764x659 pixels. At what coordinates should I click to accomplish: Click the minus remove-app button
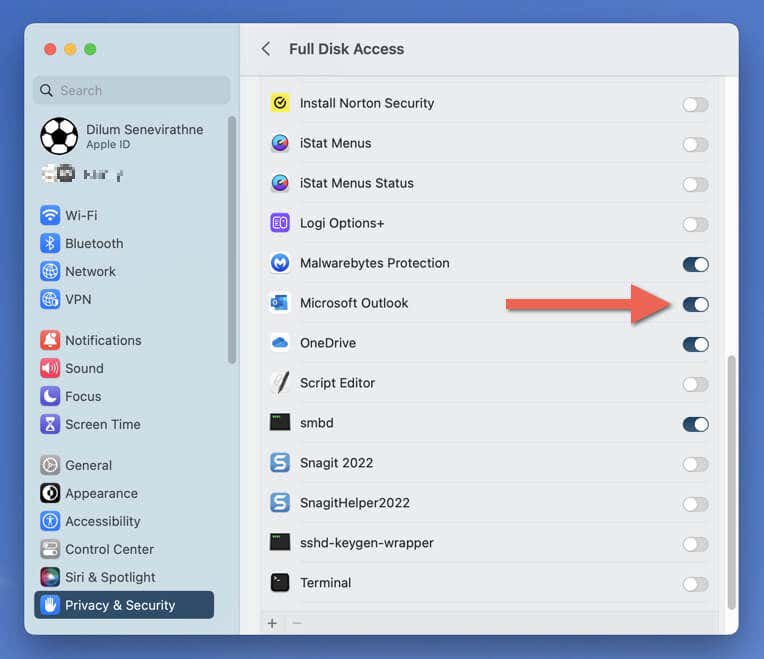pyautogui.click(x=297, y=623)
